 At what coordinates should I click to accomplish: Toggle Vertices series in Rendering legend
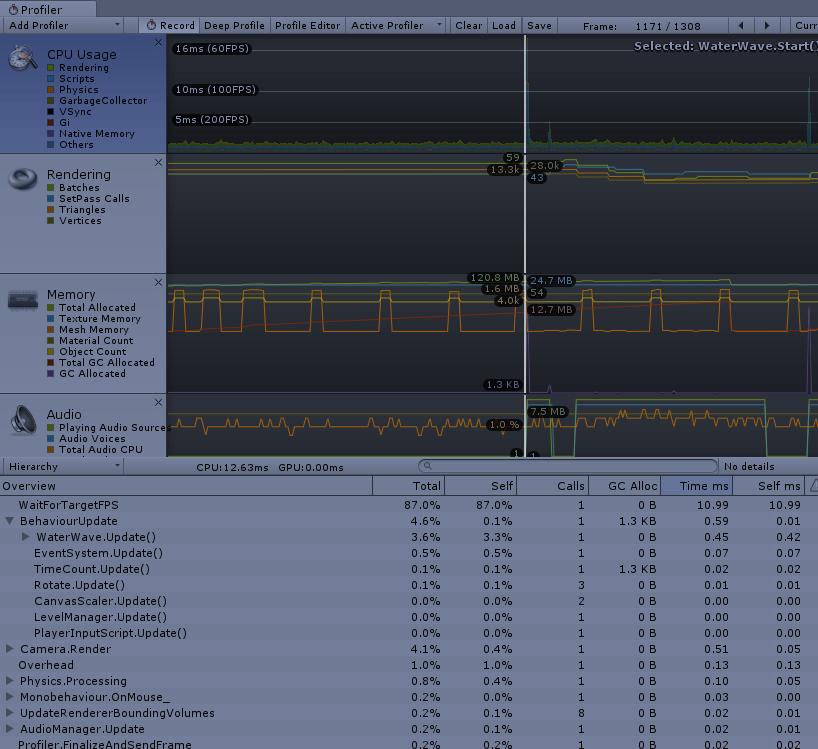[x=51, y=221]
